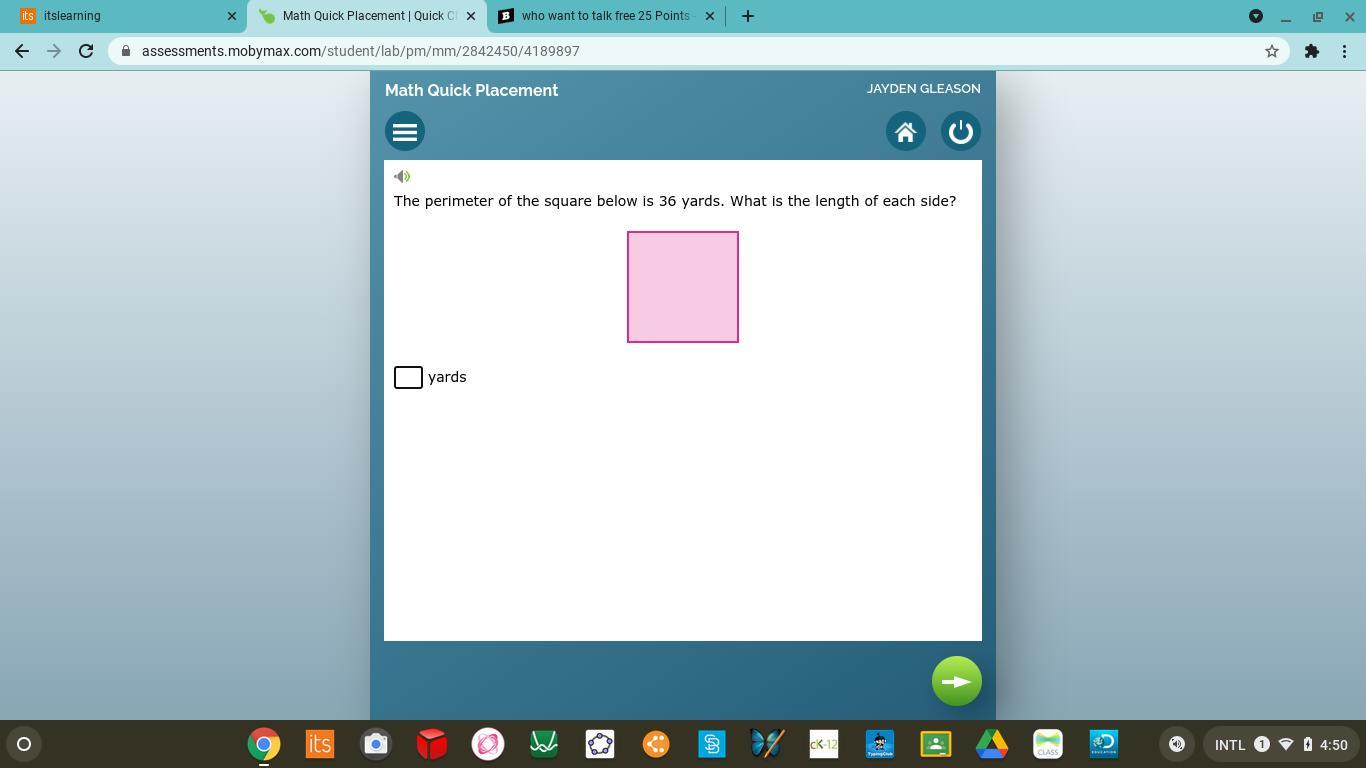Open Google Drive from the shelf
The image size is (1366, 768).
coord(992,744)
